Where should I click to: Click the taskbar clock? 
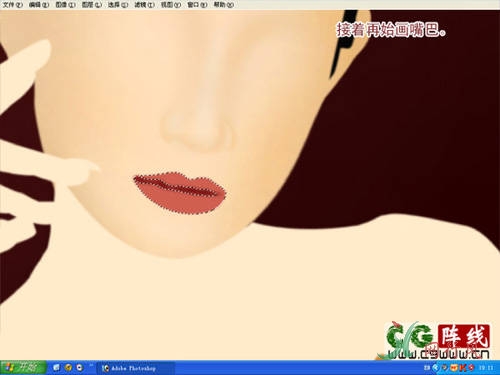(486, 368)
